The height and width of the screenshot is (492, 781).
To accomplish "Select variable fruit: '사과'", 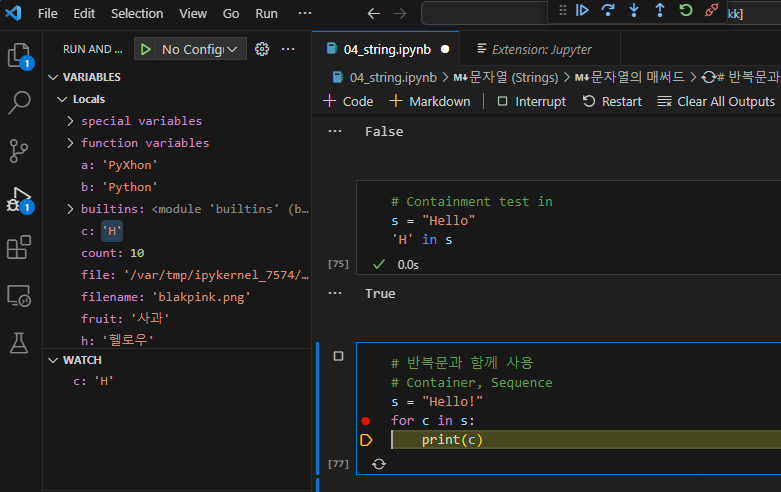I will [125, 319].
